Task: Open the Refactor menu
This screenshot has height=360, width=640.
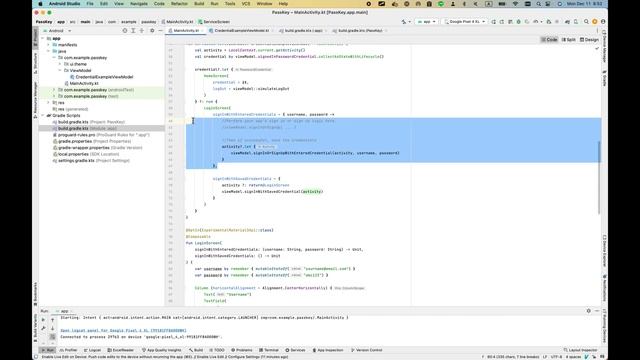Action: [x=179, y=4]
